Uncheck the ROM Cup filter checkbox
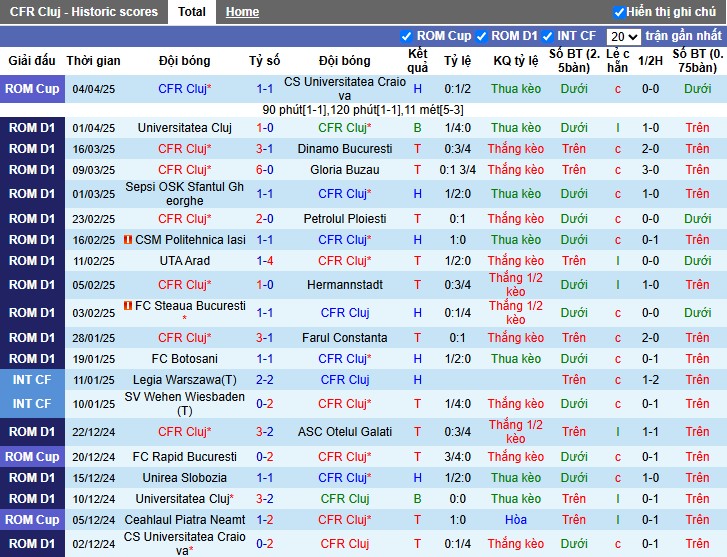 pyautogui.click(x=406, y=36)
